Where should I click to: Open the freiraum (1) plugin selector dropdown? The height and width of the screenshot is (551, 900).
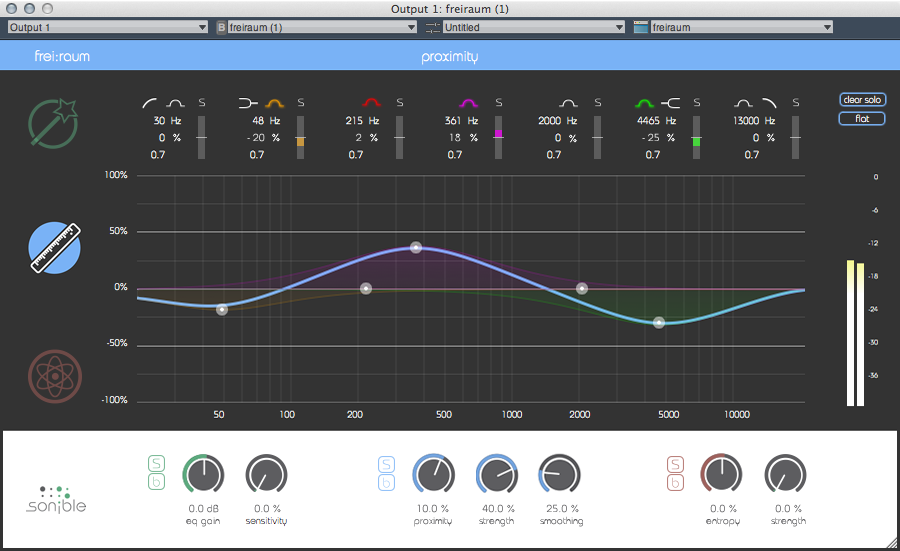coord(320,27)
